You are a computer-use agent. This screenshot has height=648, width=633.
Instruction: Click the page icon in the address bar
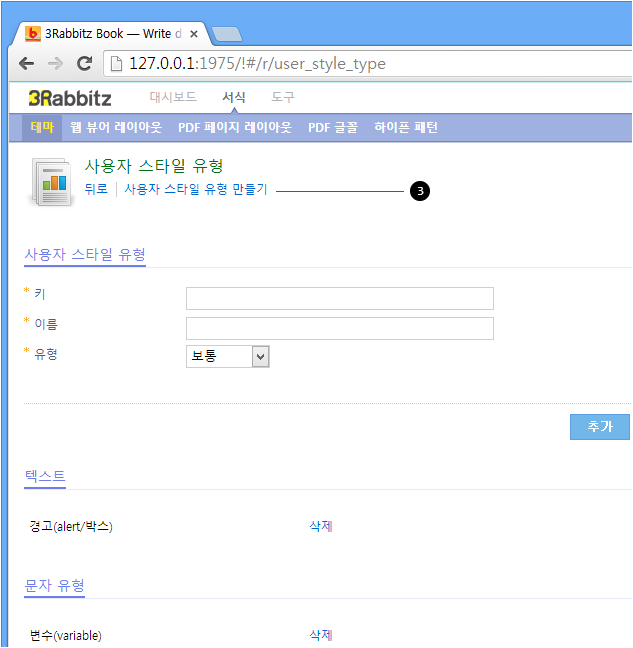[x=117, y=64]
